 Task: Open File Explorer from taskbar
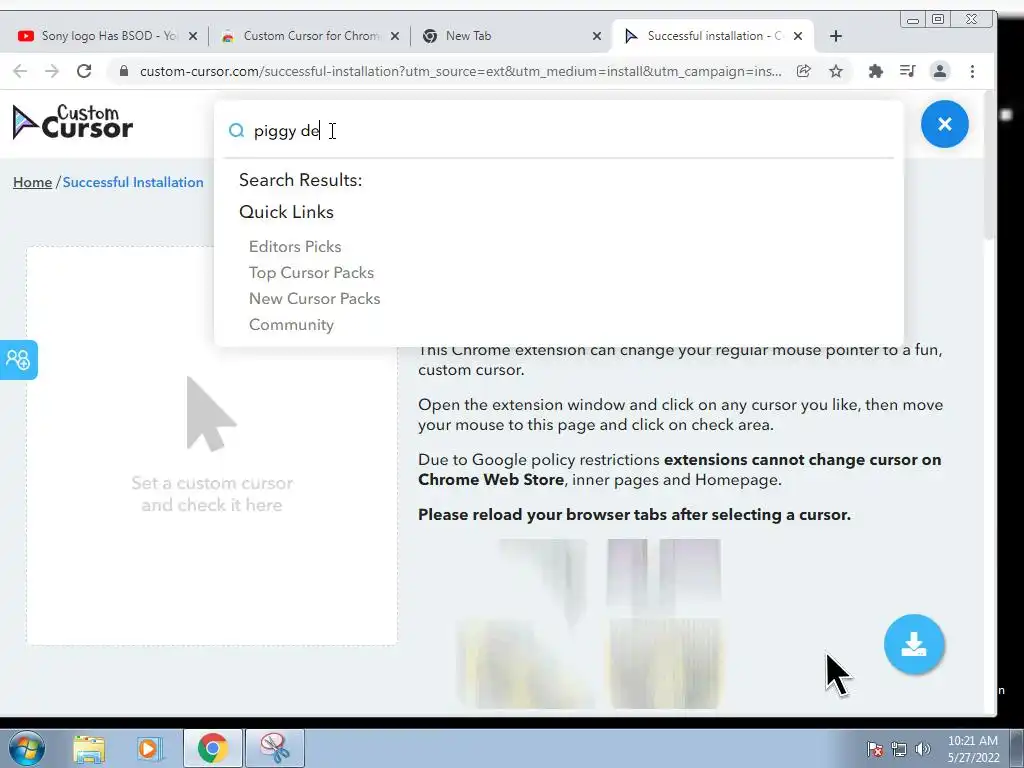click(x=89, y=748)
